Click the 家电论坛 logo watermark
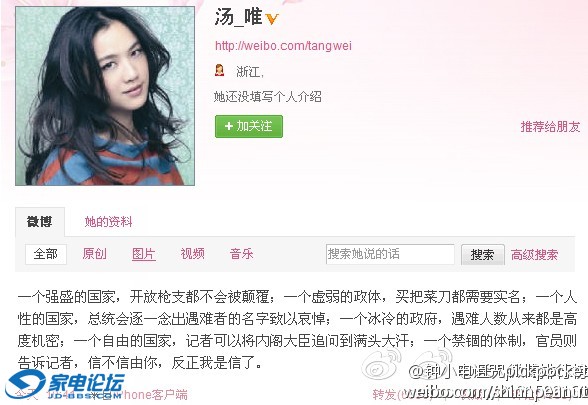 64,384
